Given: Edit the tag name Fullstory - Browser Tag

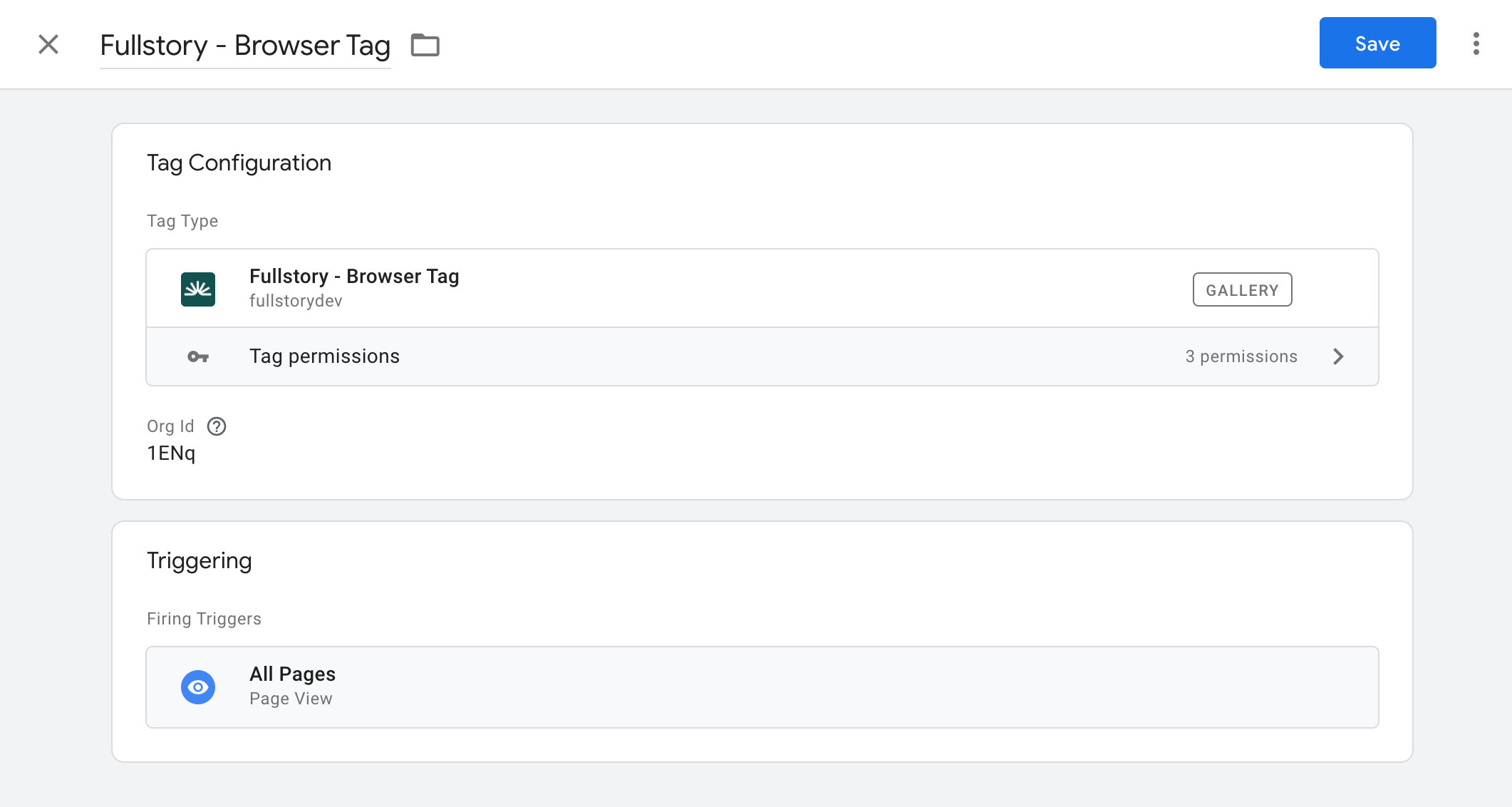Looking at the screenshot, I should 245,45.
